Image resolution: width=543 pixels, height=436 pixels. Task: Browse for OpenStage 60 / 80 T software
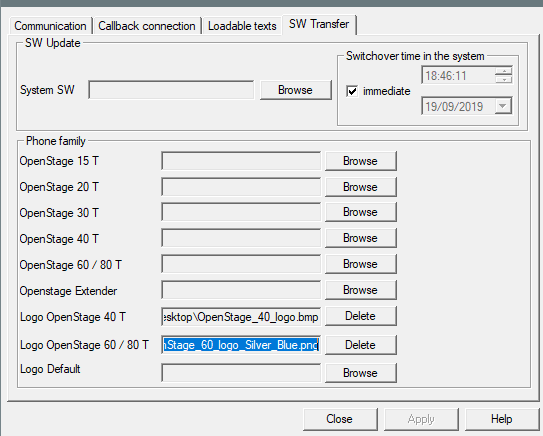tap(360, 264)
